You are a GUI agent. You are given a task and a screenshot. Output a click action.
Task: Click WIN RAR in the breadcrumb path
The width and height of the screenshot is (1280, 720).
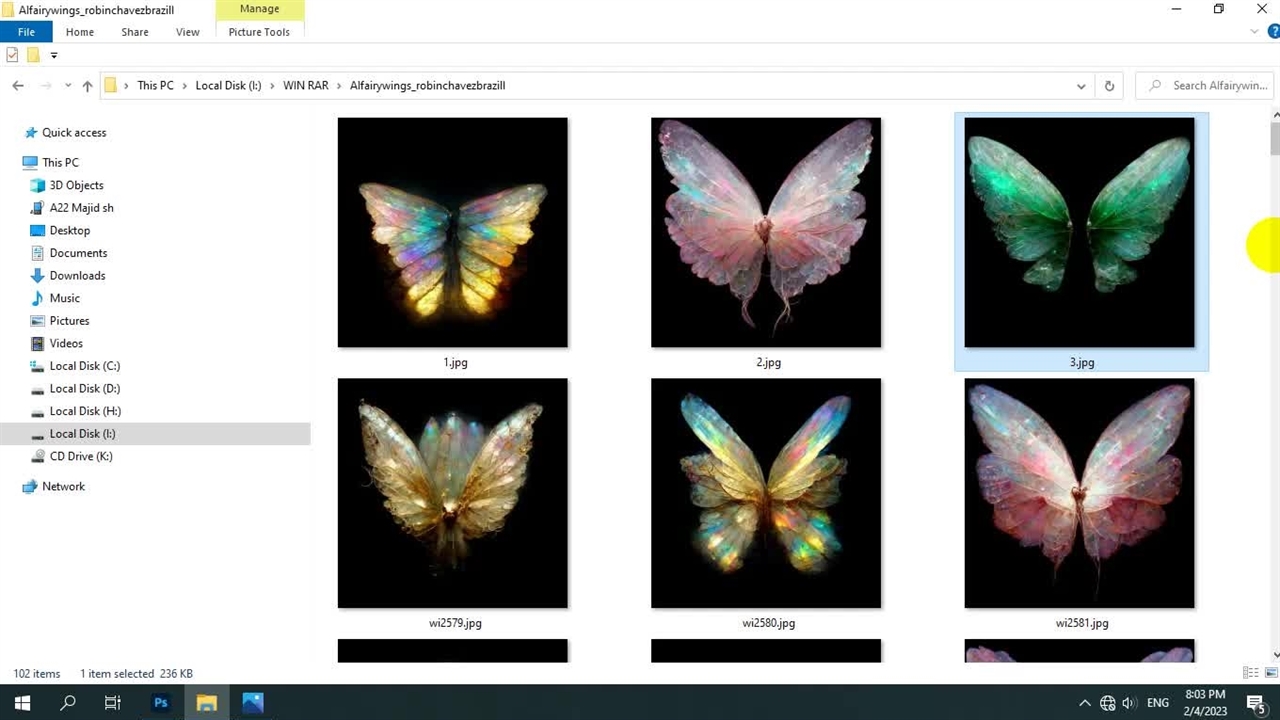click(x=305, y=86)
